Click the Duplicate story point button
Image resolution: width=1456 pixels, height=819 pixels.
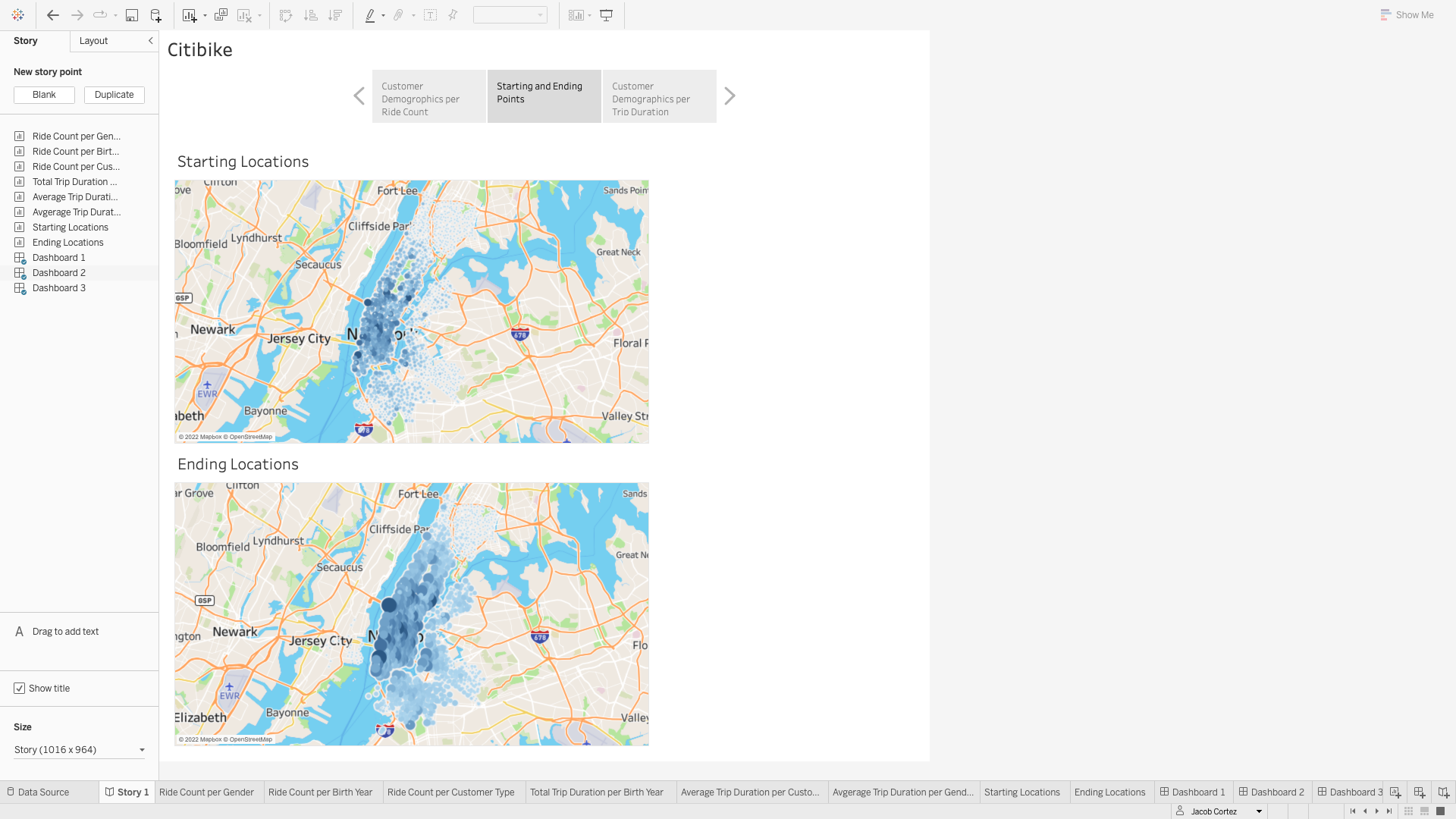(114, 95)
